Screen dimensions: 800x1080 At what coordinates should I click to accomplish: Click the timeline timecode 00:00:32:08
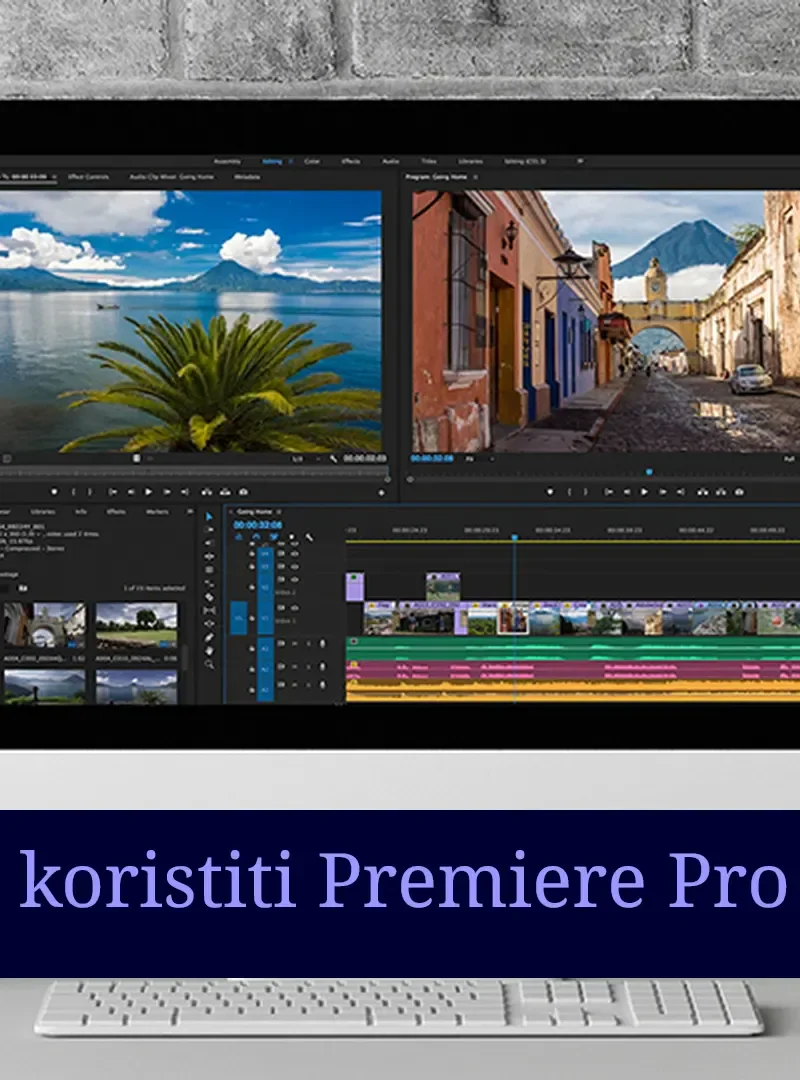point(257,525)
